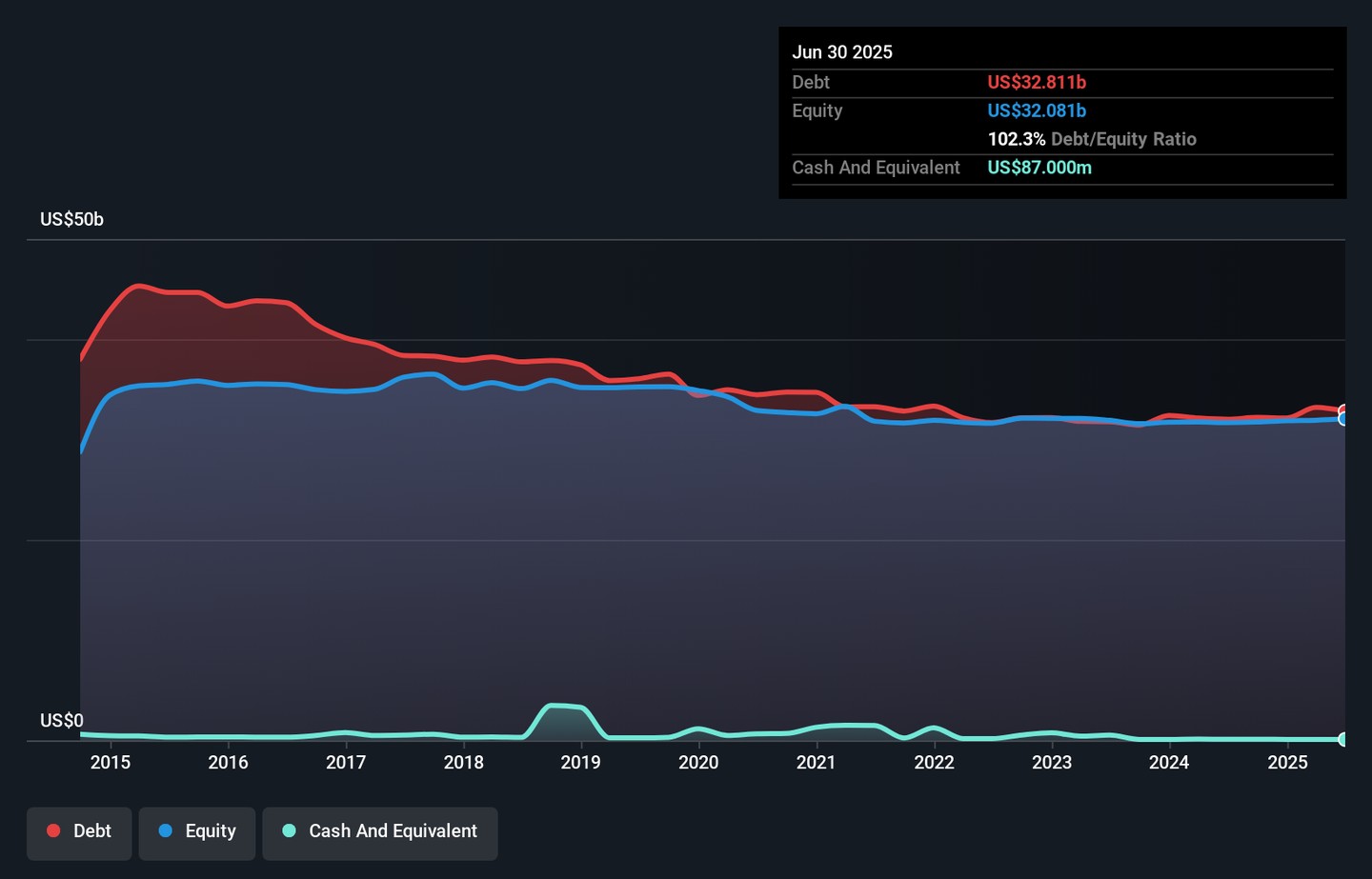Click the Equity value US$32.081b in tooltip
This screenshot has height=879, width=1372.
(1037, 111)
